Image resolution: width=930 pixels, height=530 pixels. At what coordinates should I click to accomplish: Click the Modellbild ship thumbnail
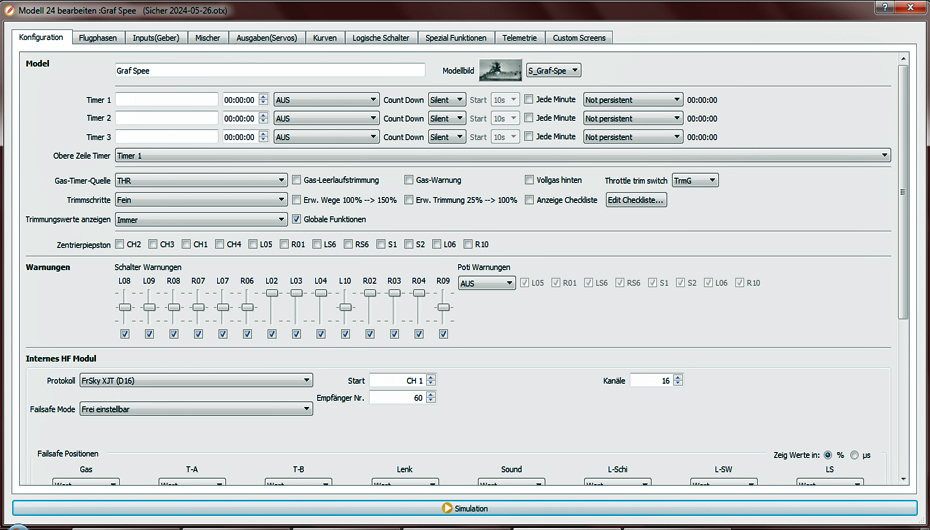pos(500,70)
